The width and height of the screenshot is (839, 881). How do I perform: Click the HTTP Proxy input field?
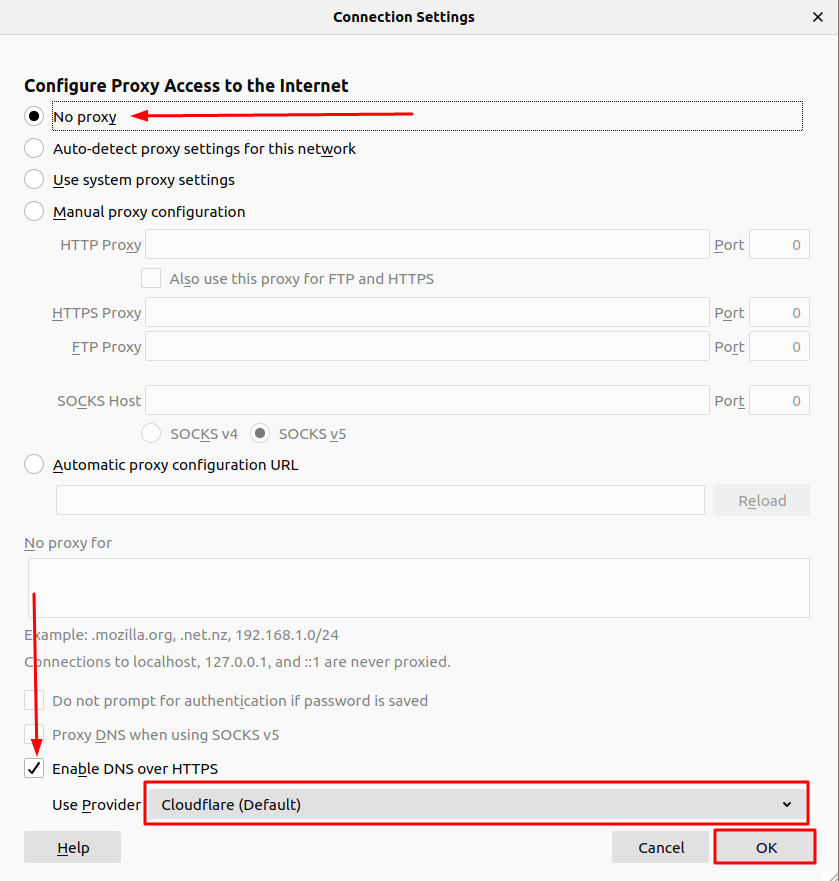[x=427, y=244]
